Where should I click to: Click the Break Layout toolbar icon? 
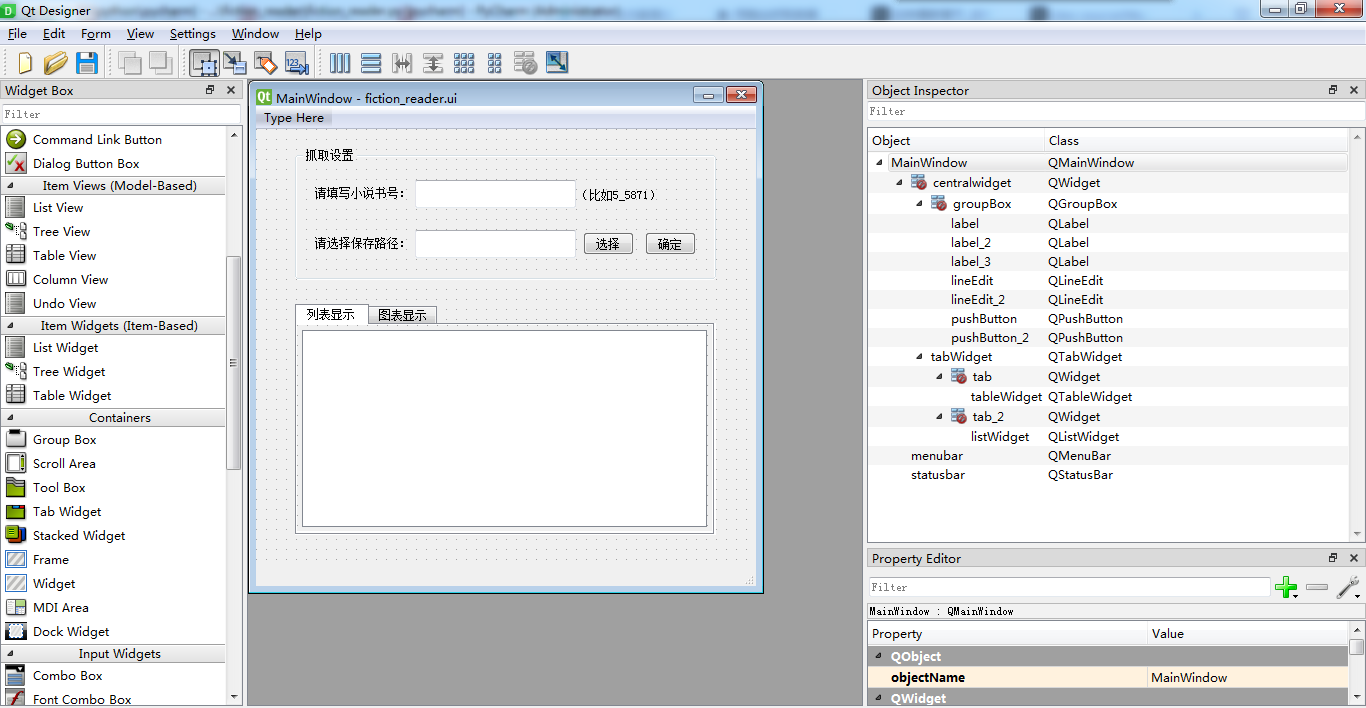coord(526,63)
